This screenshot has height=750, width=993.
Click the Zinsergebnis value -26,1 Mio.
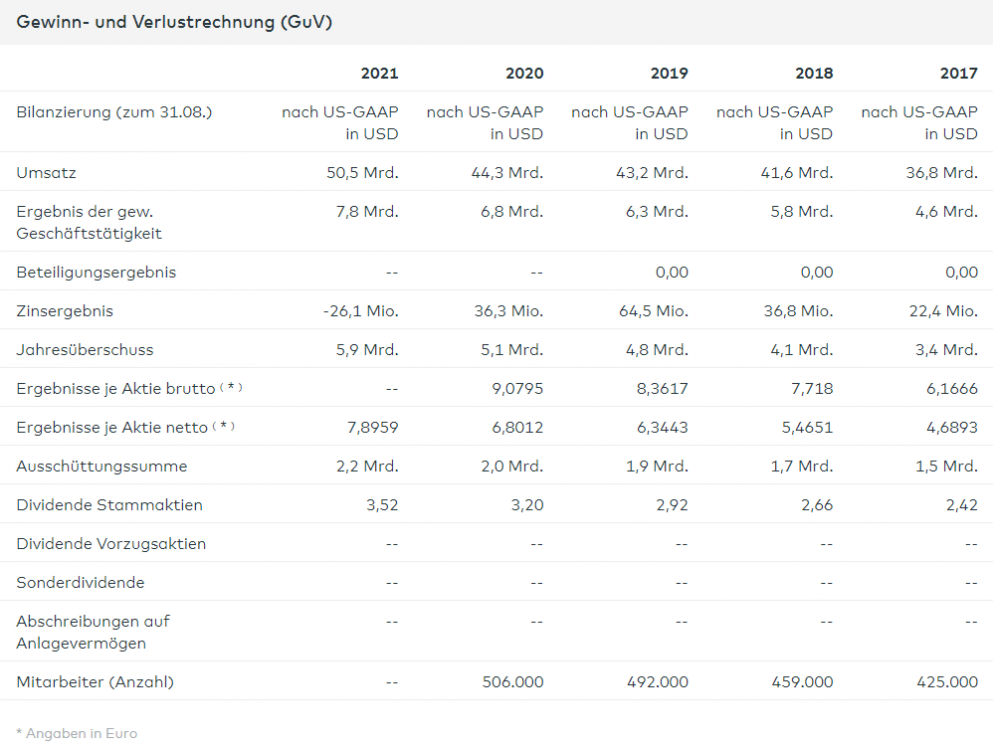(360, 311)
